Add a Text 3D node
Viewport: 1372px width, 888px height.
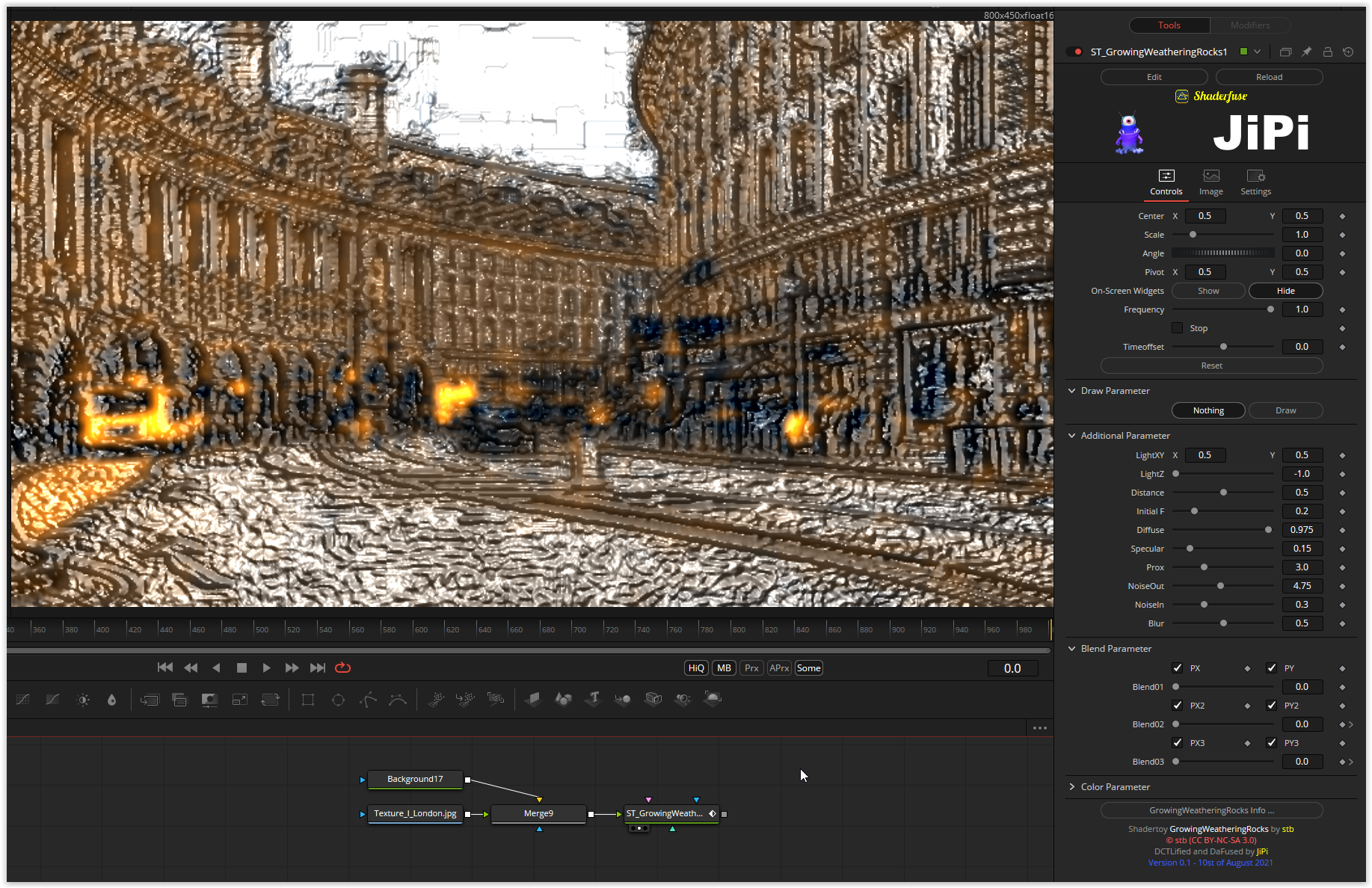[x=594, y=700]
